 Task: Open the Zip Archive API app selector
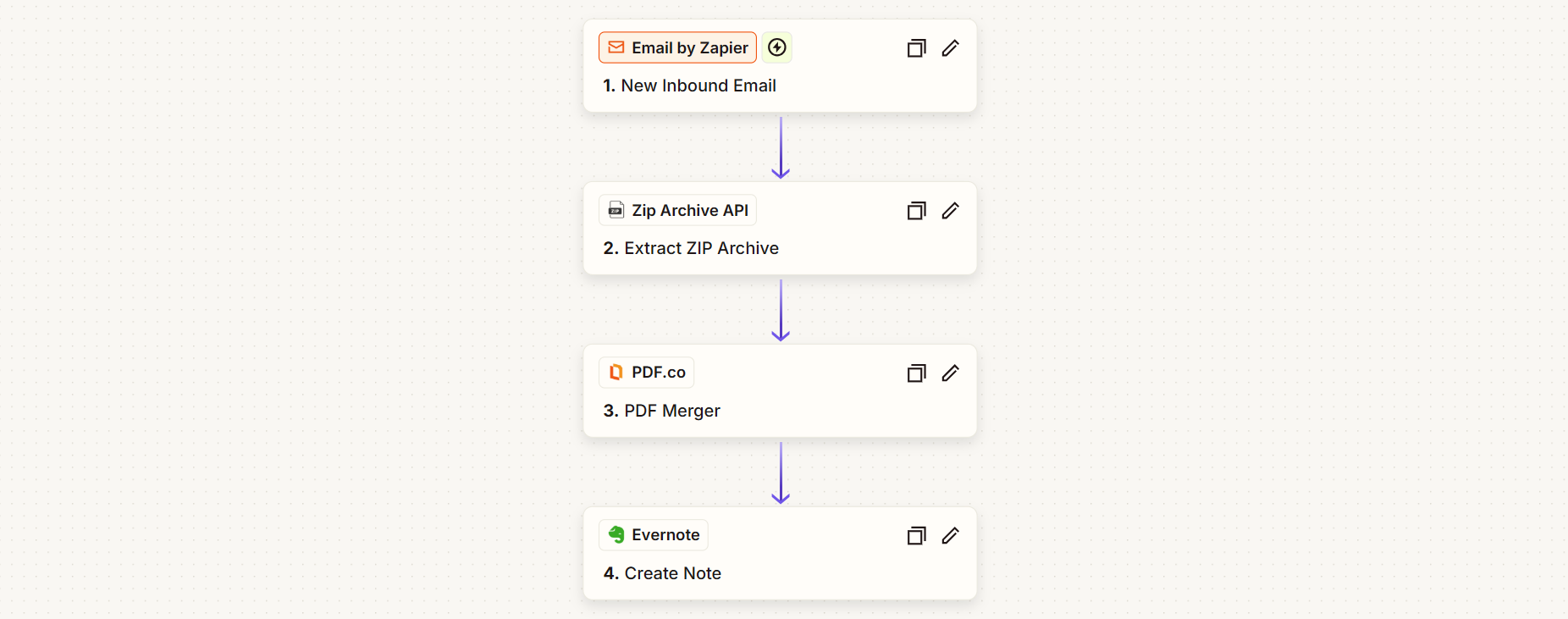point(676,210)
